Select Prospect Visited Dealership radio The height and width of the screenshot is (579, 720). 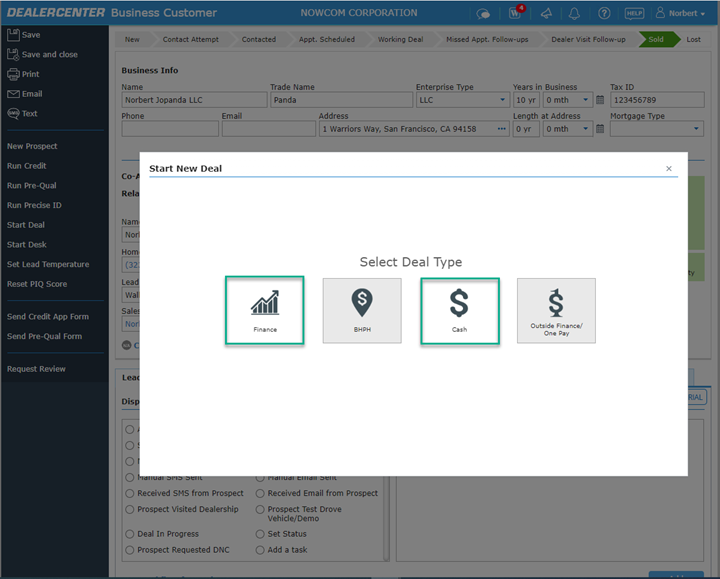click(129, 509)
